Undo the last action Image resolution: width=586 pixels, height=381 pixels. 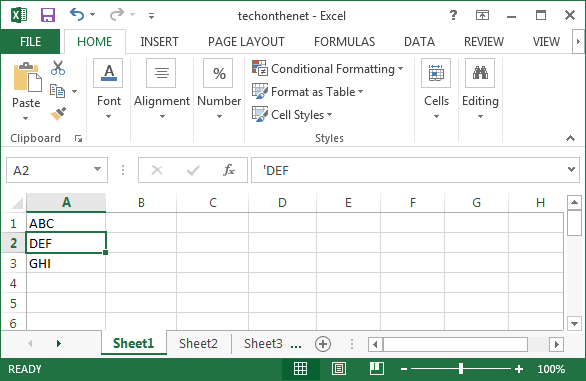(x=77, y=15)
